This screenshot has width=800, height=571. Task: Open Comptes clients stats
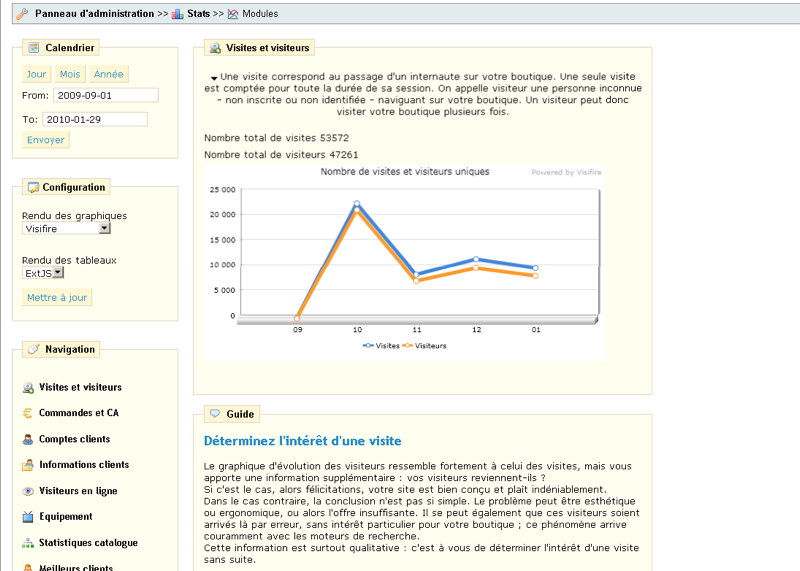click(x=74, y=439)
